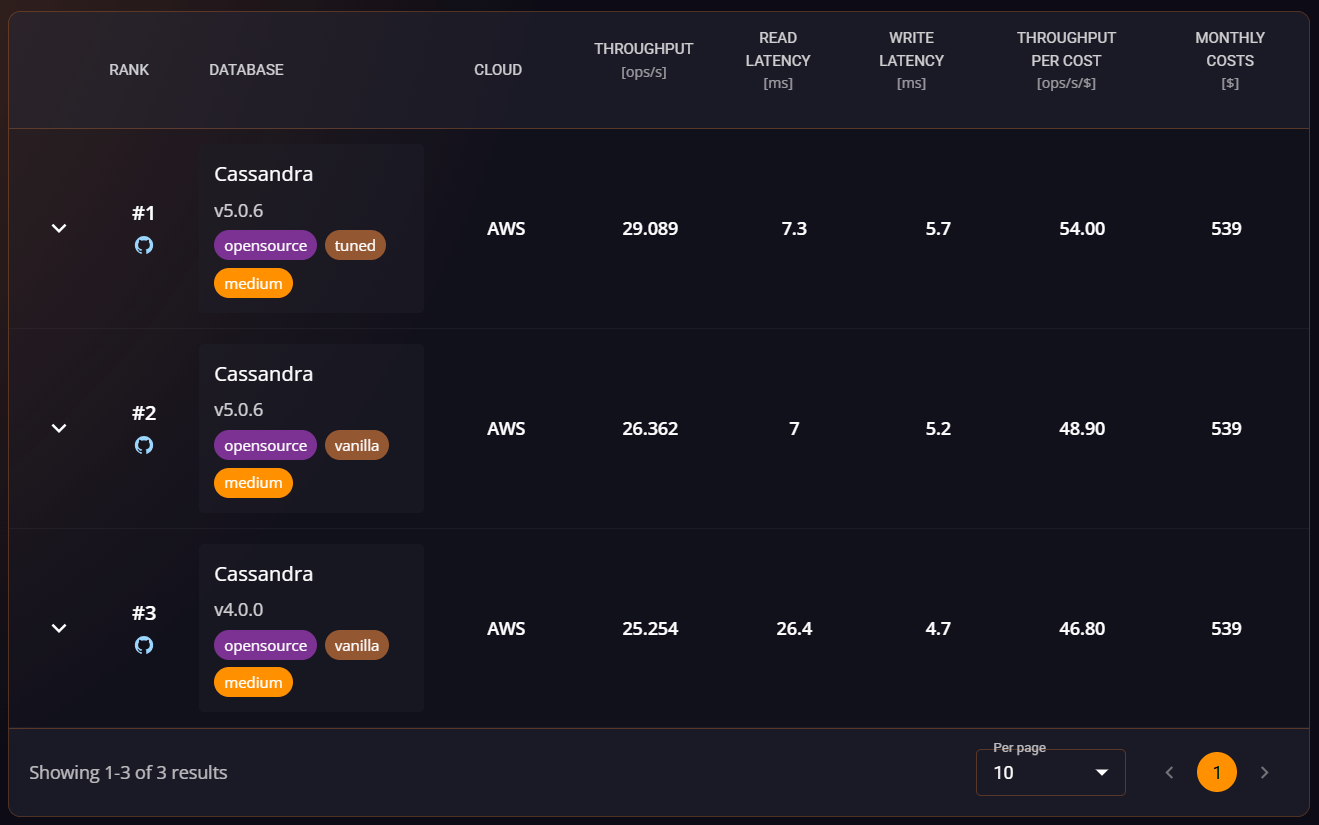Screen dimensions: 1319x825
Task: Open the GitHub link for Cassandra v4.0.0
Action: click(x=144, y=645)
